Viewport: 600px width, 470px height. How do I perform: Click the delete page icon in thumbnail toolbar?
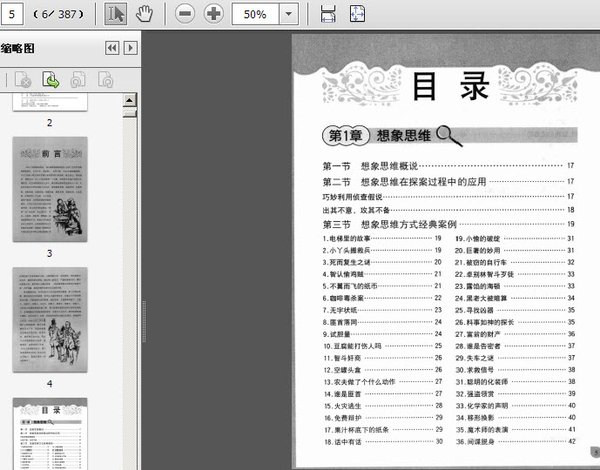[23, 80]
